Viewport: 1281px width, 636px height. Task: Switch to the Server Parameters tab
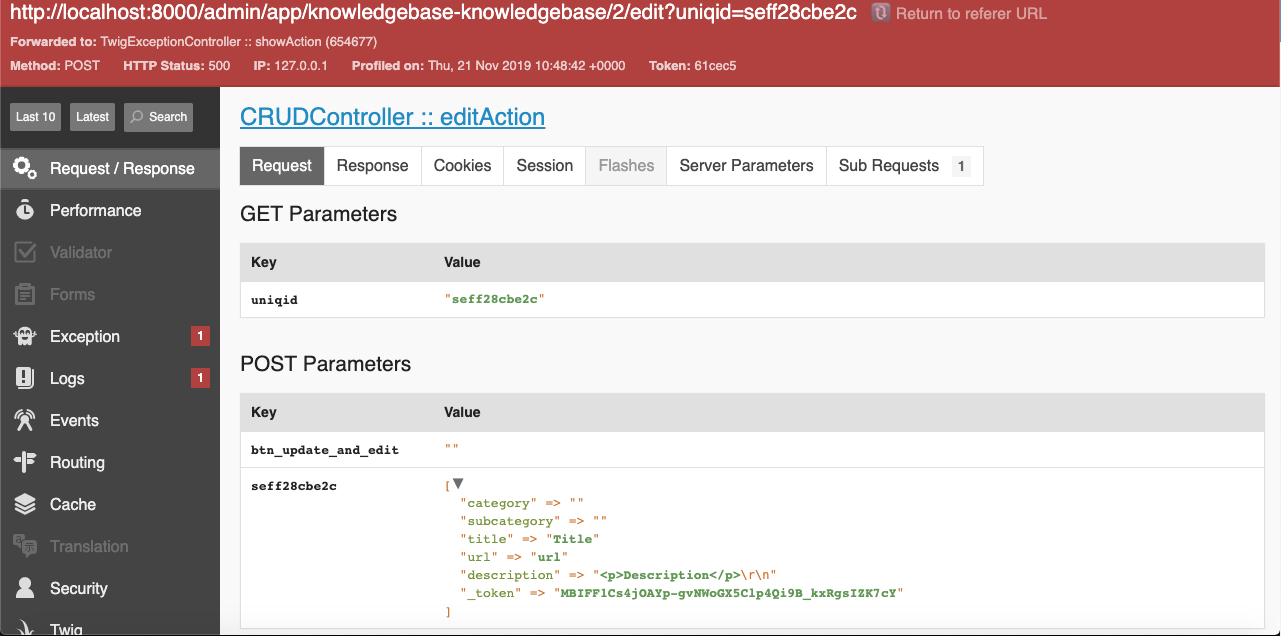(x=746, y=166)
